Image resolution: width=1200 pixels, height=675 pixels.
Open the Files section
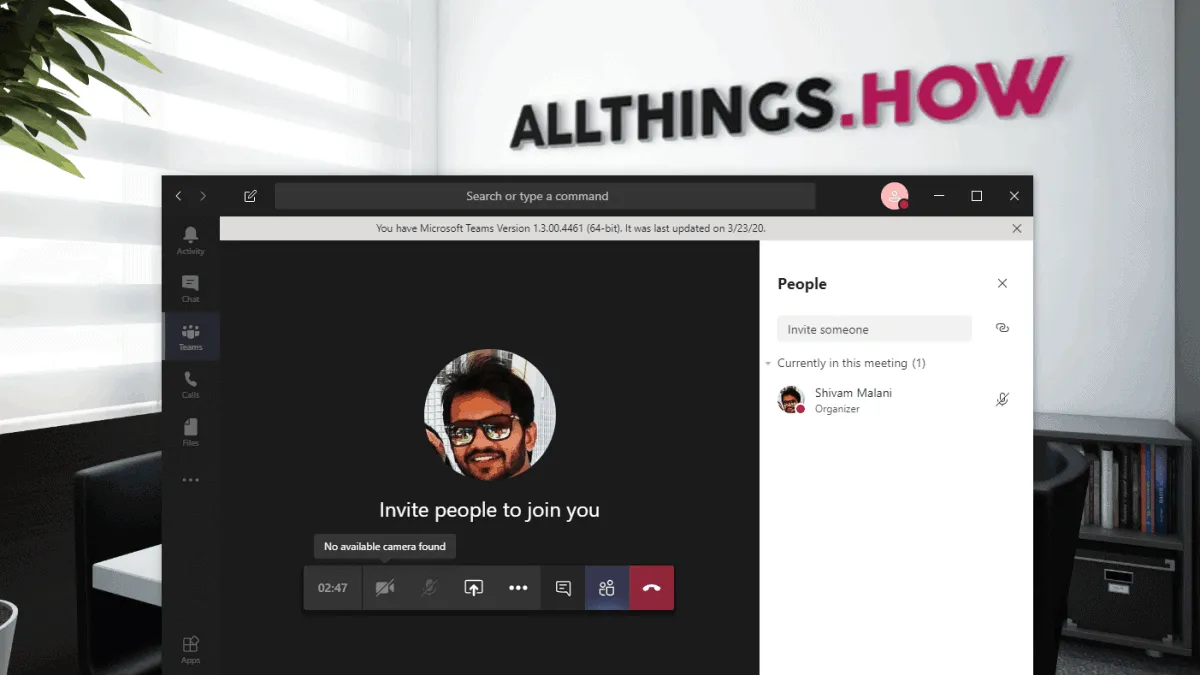coord(190,432)
